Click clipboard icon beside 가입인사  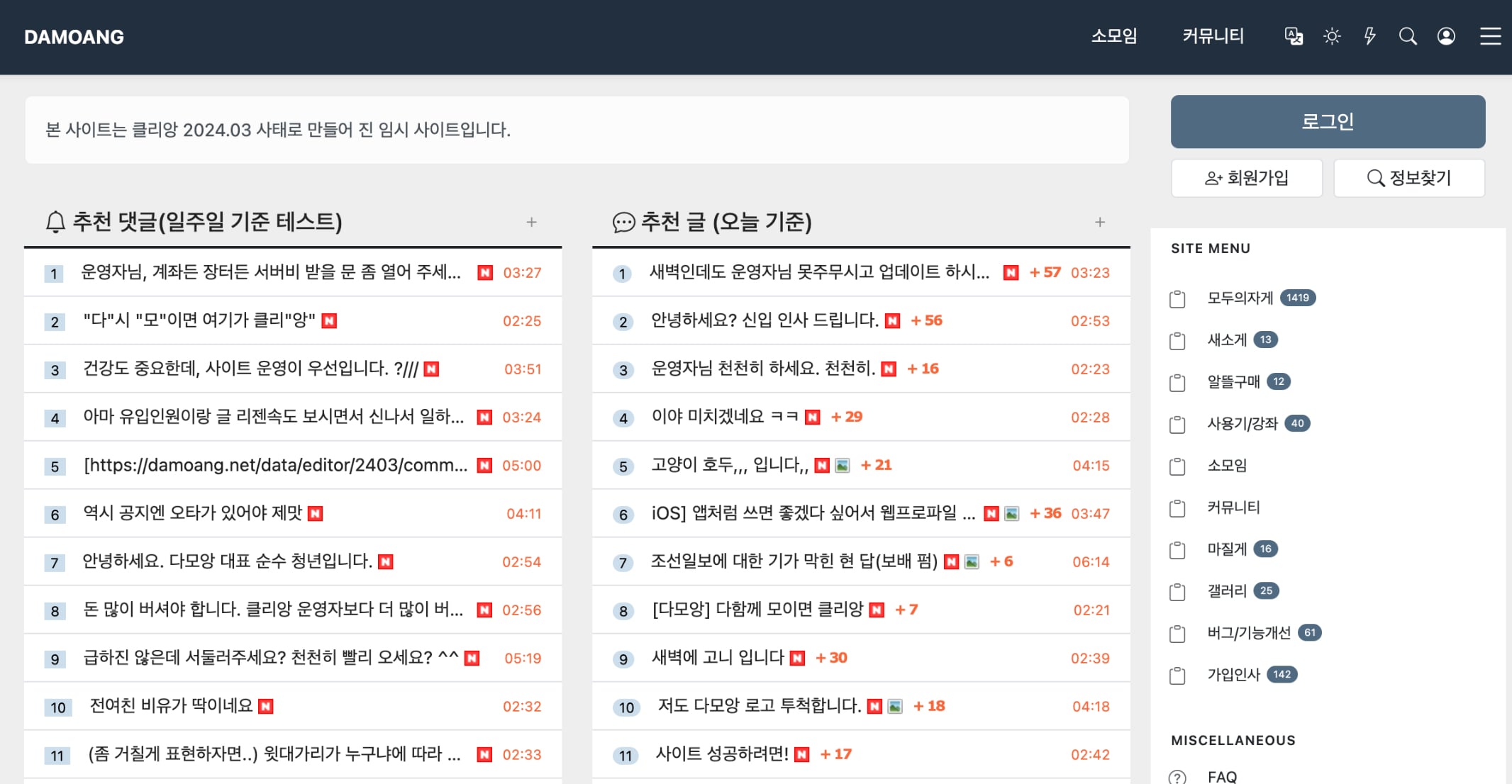pos(1177,675)
